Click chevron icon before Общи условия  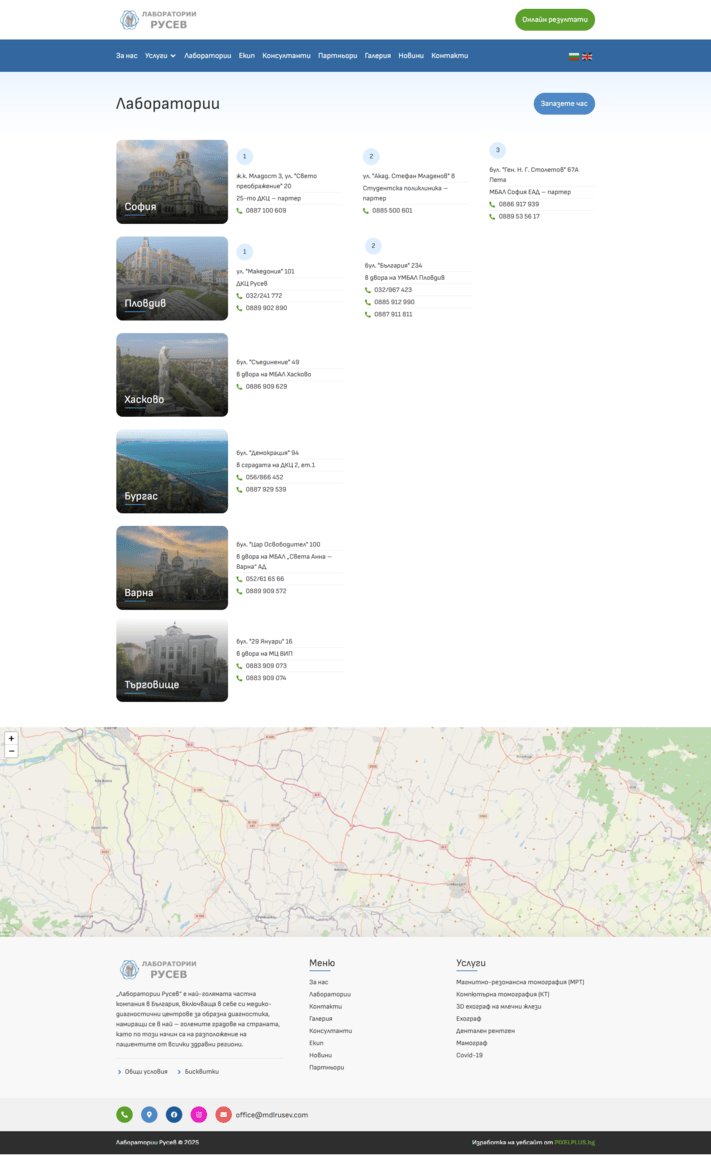tap(119, 1072)
